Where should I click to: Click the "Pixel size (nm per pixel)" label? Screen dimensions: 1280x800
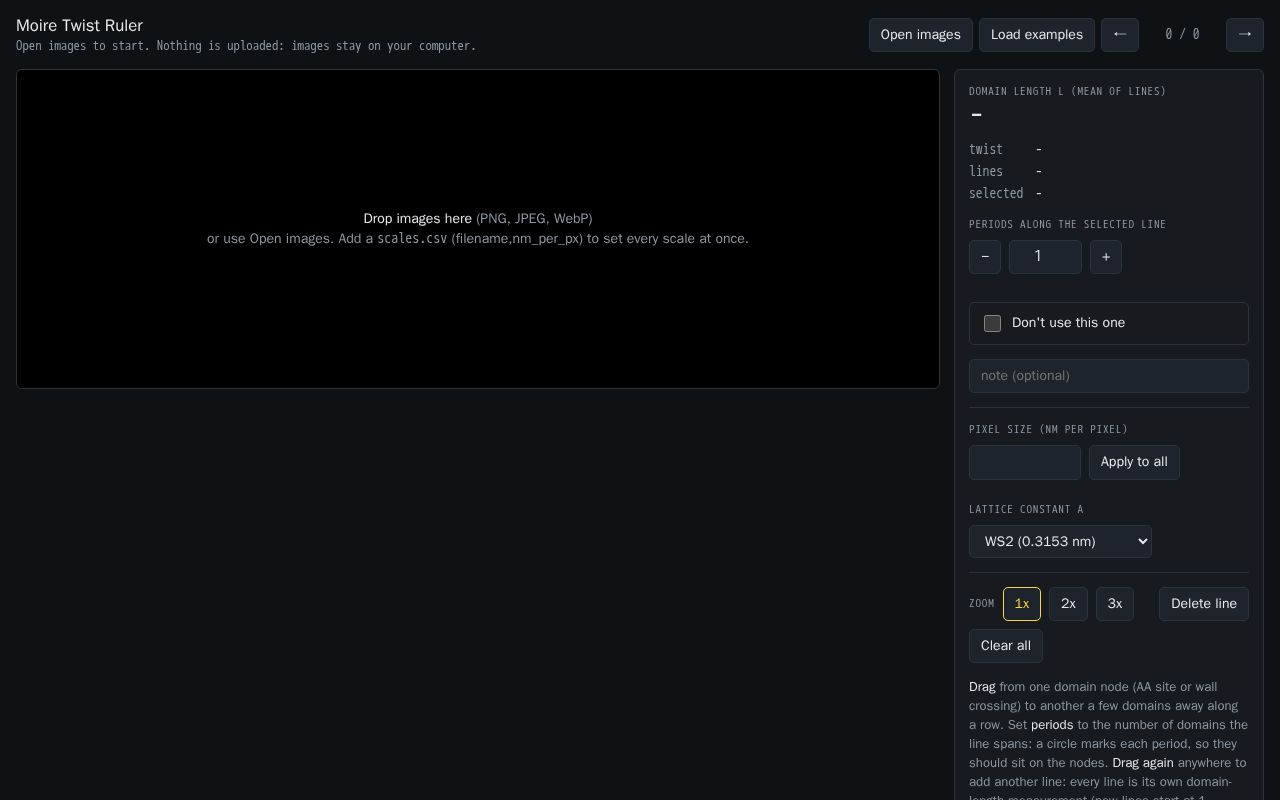click(x=1048, y=429)
